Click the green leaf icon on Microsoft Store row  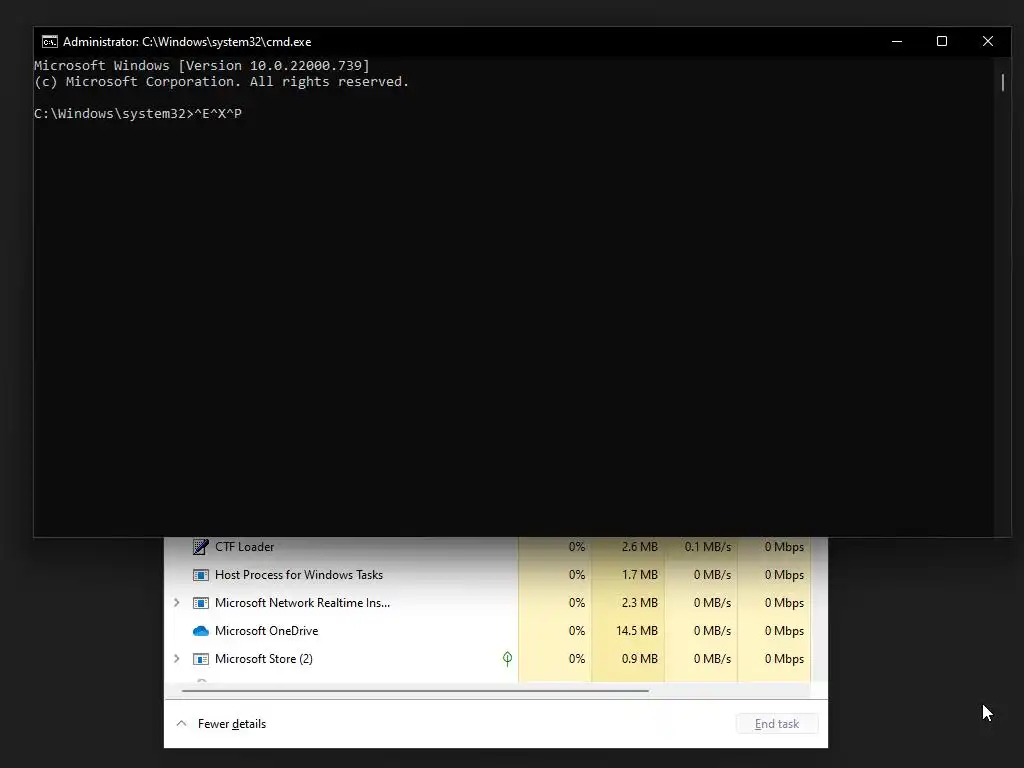click(x=507, y=658)
